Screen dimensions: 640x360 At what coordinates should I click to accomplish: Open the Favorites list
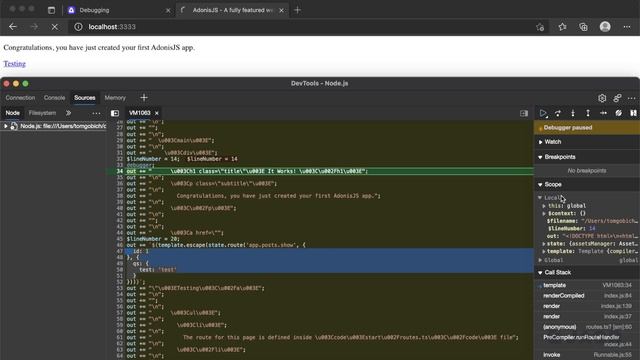pyautogui.click(x=562, y=27)
